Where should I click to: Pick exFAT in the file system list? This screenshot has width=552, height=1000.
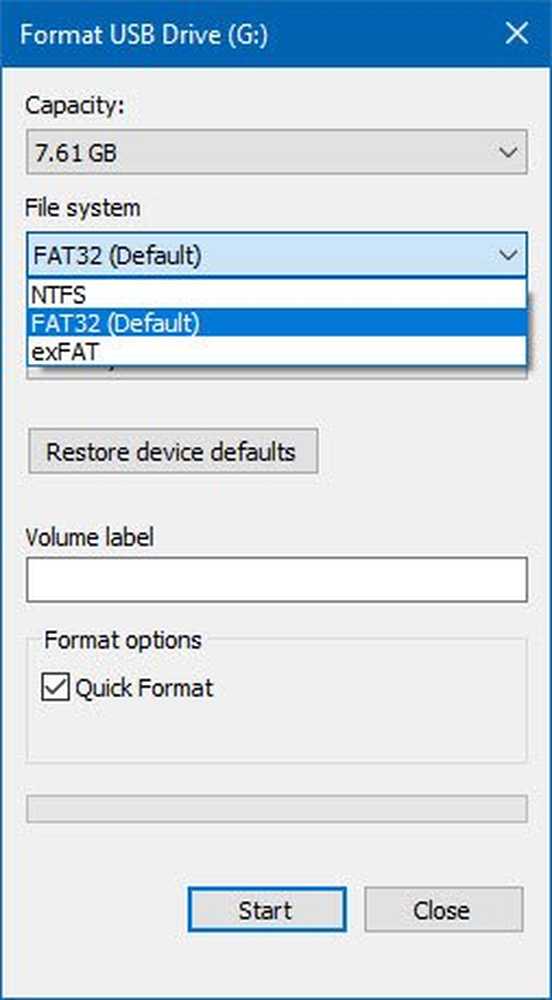277,351
